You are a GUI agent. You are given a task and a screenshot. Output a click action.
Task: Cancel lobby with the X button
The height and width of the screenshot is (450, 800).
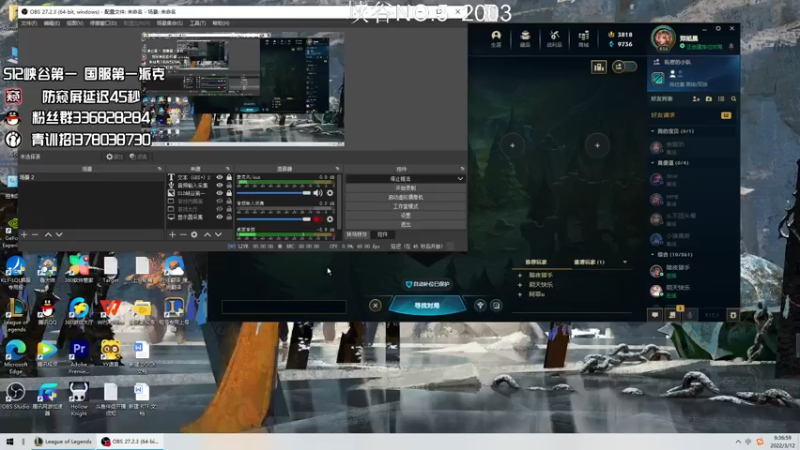click(x=376, y=306)
